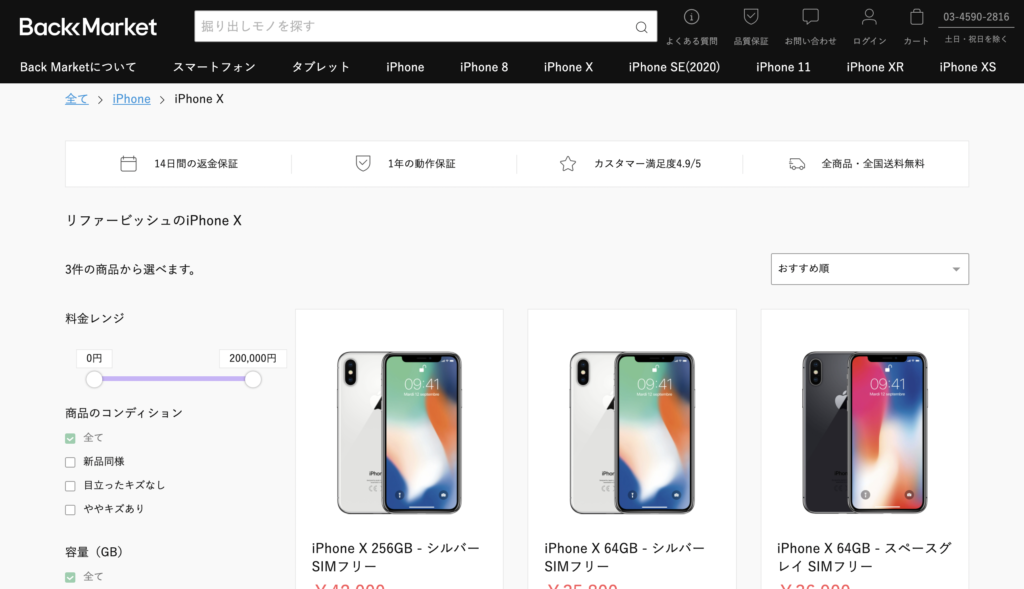Click the iPhone X 256GB silver product image
The image size is (1024, 589).
pos(399,432)
